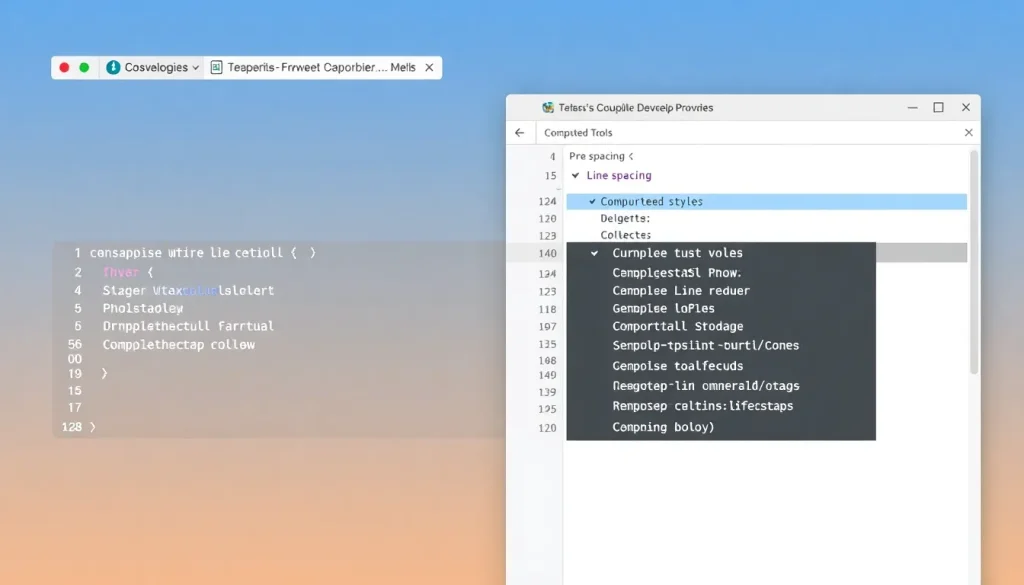Select the Computeed styles row

point(767,202)
